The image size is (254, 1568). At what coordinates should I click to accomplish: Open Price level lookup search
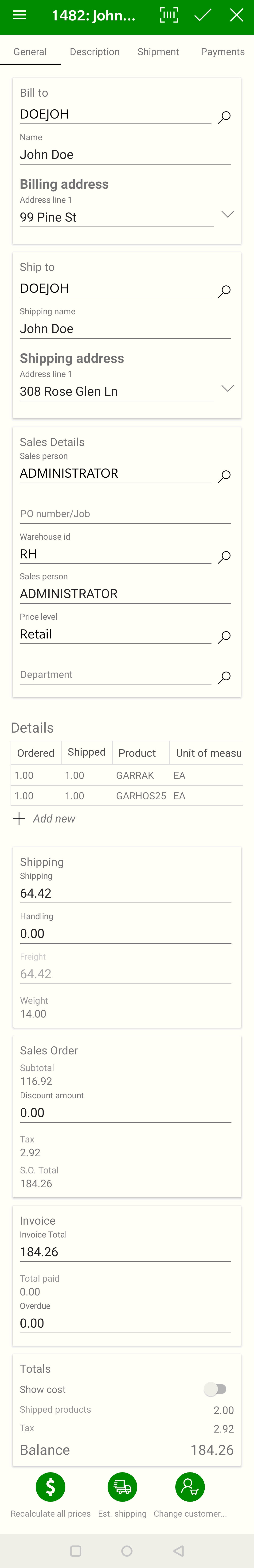pos(224,637)
